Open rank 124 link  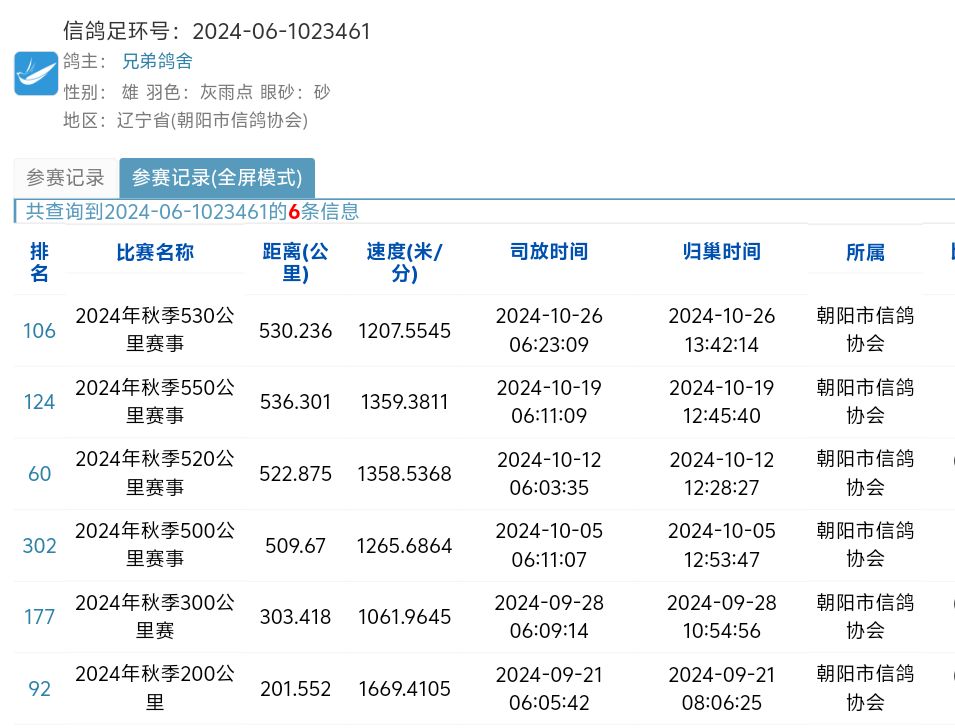[x=39, y=402]
